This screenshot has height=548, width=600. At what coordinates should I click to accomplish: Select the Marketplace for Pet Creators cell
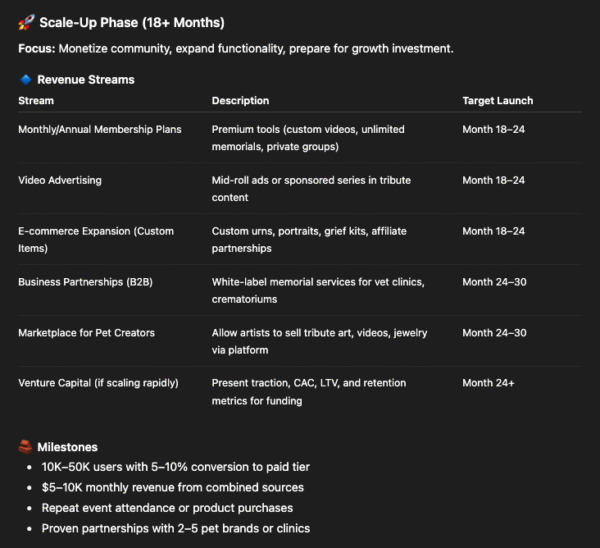[86, 332]
